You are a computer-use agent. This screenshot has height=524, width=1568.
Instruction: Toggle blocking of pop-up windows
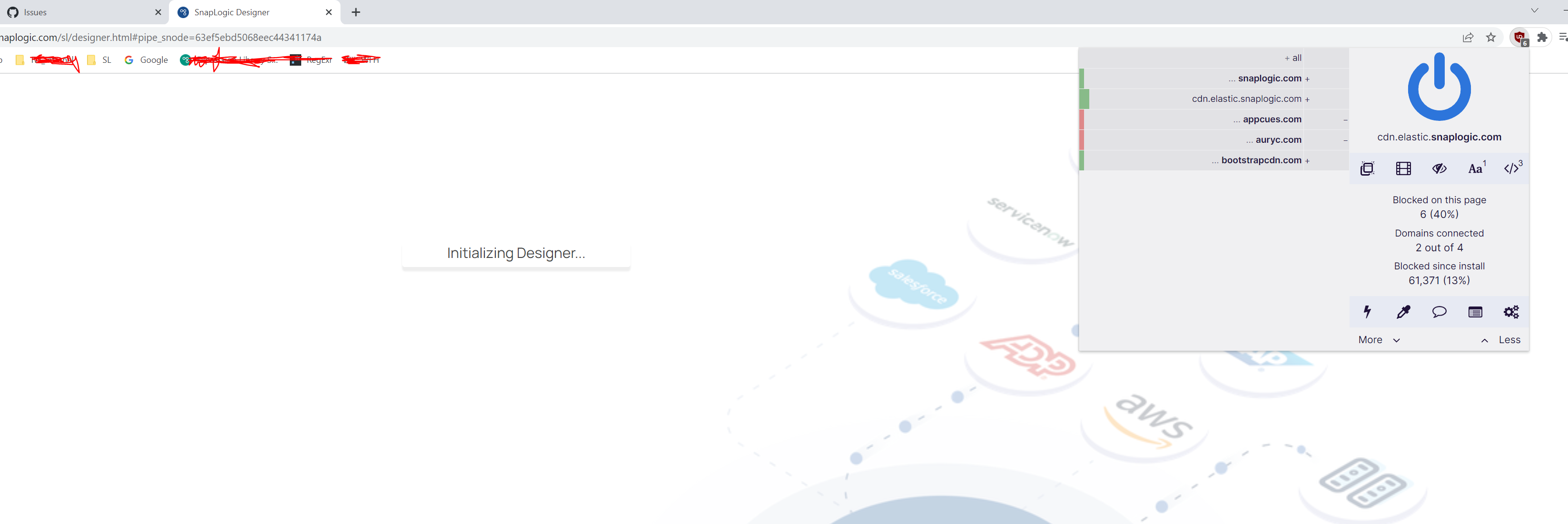1367,168
